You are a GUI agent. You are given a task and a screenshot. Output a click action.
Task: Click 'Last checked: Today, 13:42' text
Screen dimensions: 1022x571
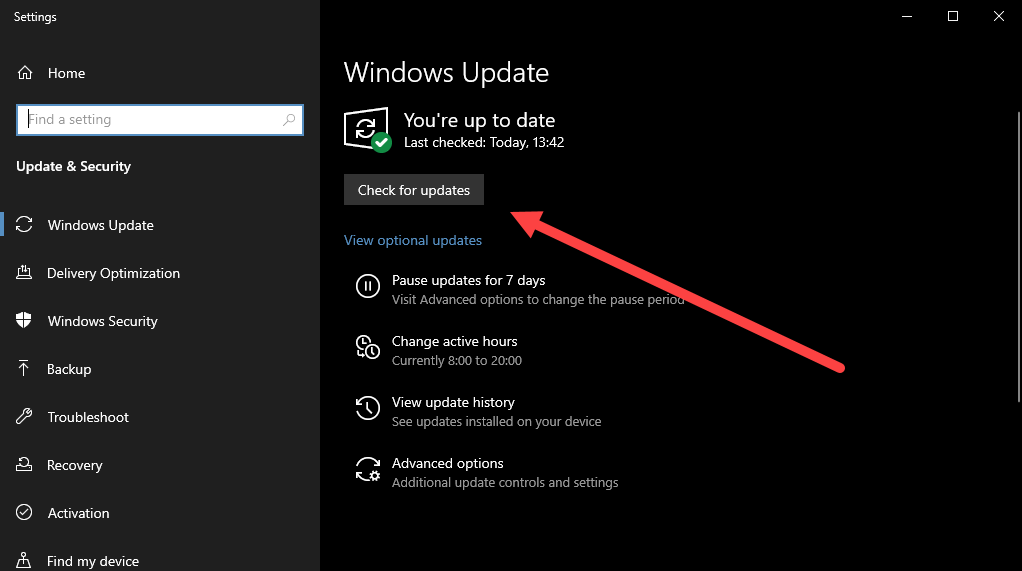click(x=484, y=142)
